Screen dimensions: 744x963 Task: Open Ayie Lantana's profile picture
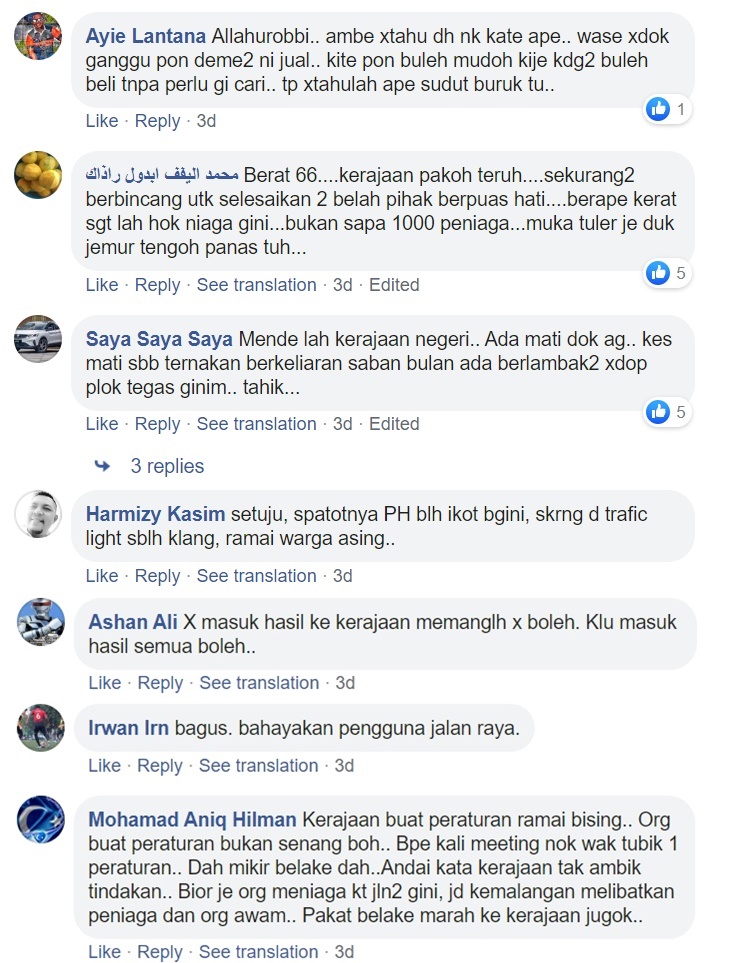pyautogui.click(x=38, y=36)
